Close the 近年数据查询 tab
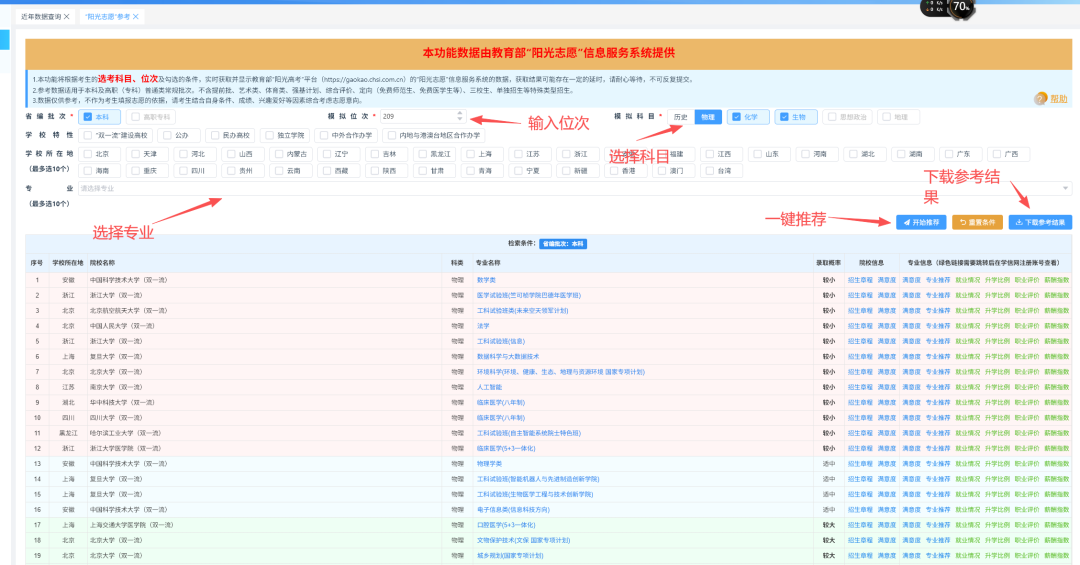1080x565 pixels. (x=67, y=17)
